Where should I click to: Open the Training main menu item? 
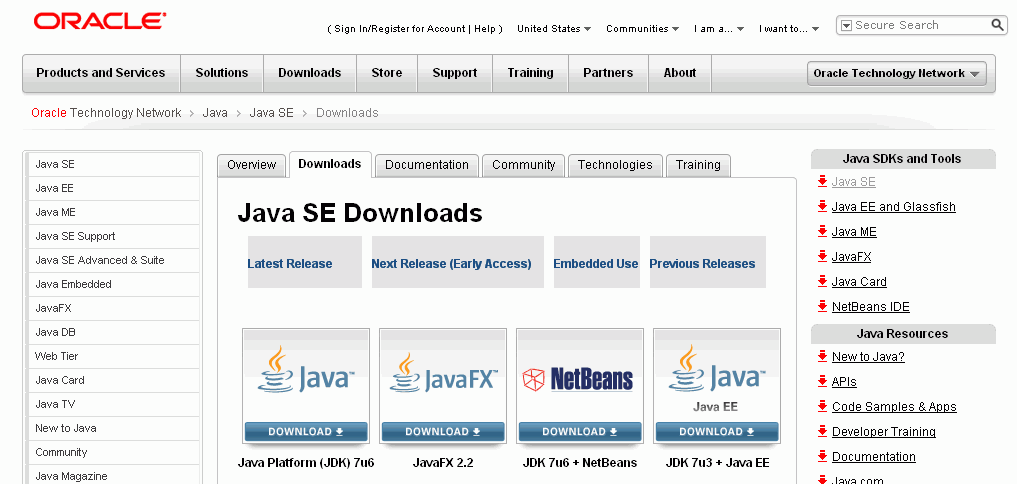531,73
